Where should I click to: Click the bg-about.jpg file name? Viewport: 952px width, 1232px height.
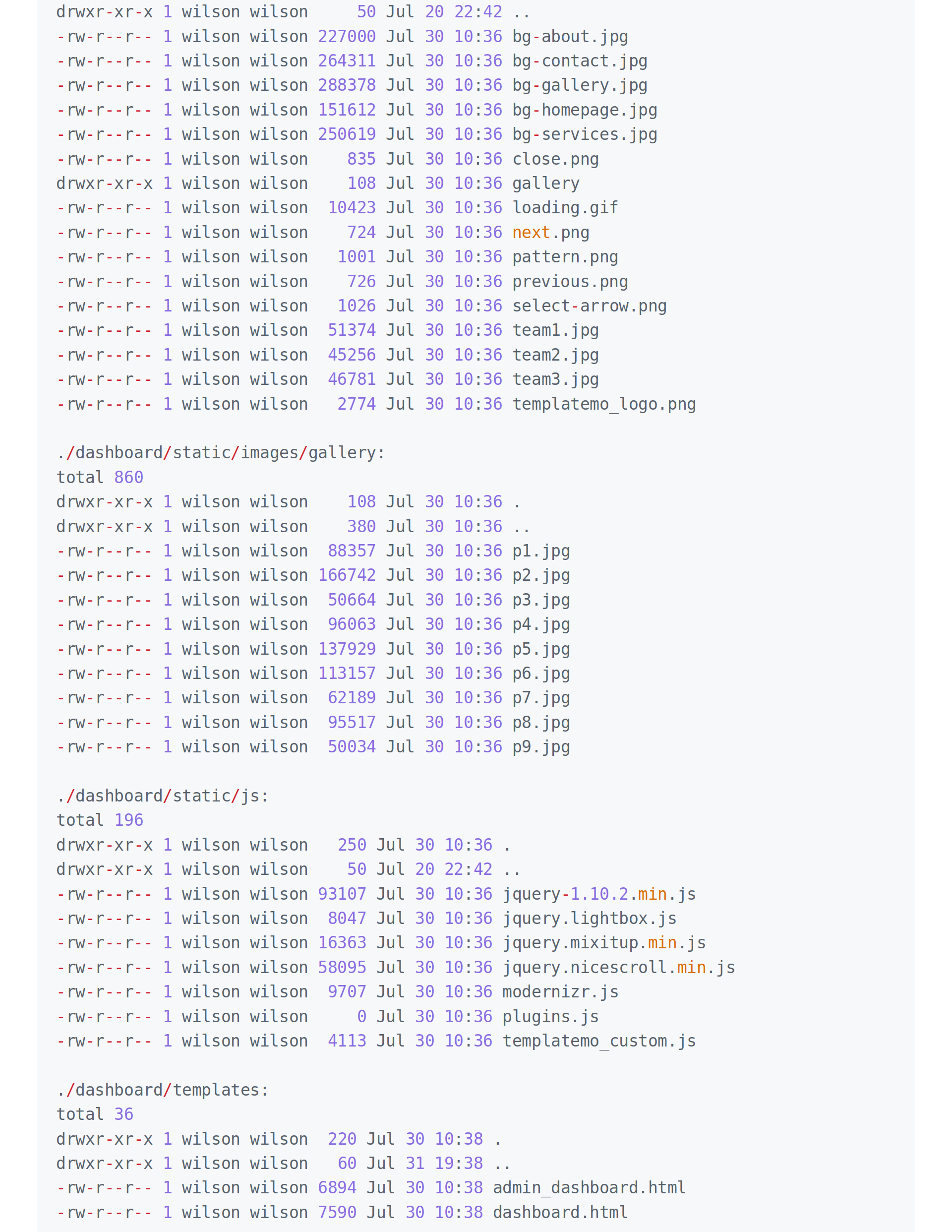point(570,37)
